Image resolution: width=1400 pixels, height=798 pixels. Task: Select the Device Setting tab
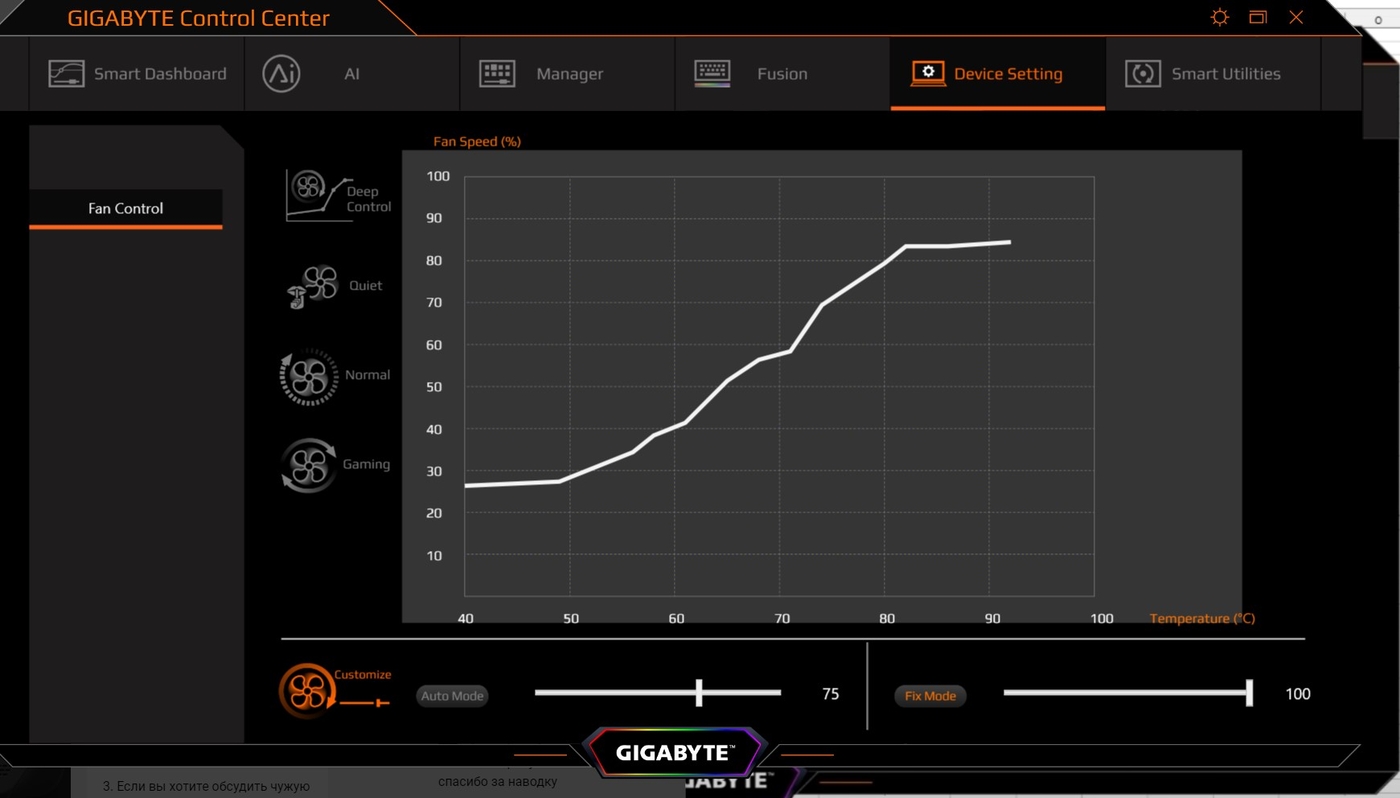click(x=998, y=74)
